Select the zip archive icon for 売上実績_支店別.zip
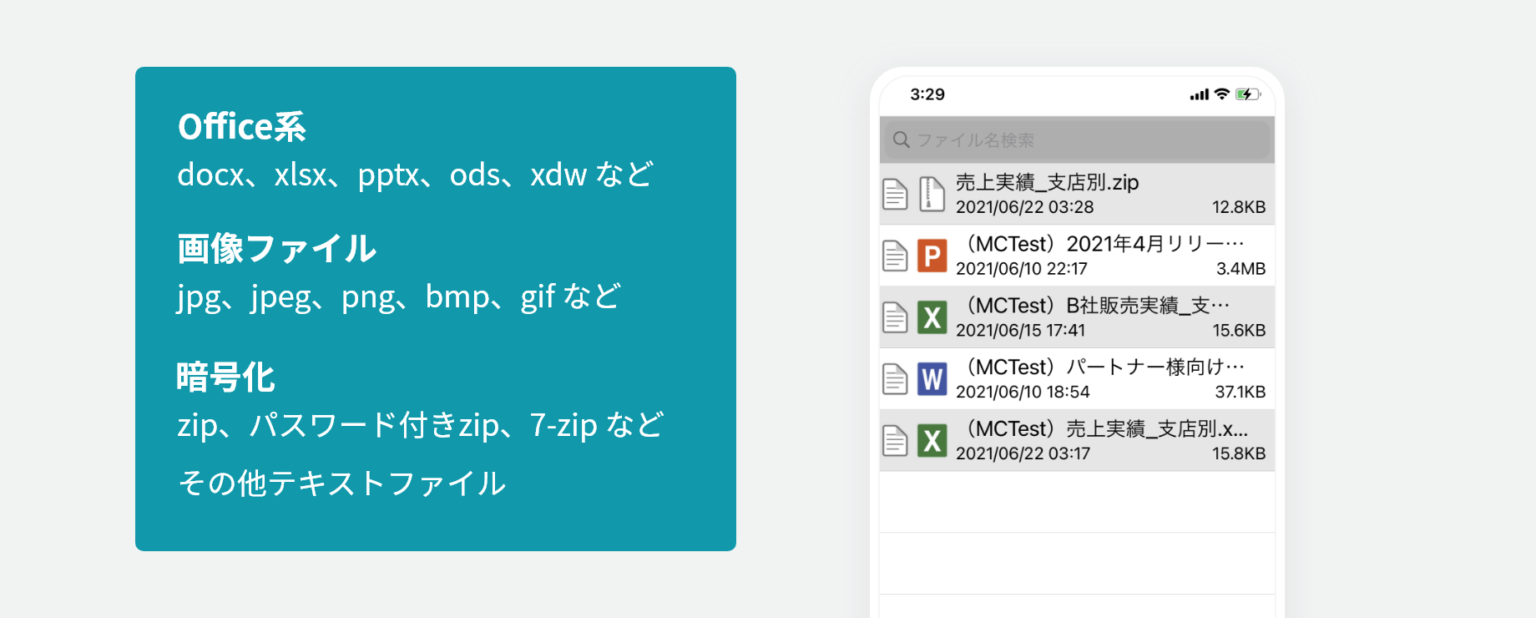1536x618 pixels. pyautogui.click(x=931, y=194)
